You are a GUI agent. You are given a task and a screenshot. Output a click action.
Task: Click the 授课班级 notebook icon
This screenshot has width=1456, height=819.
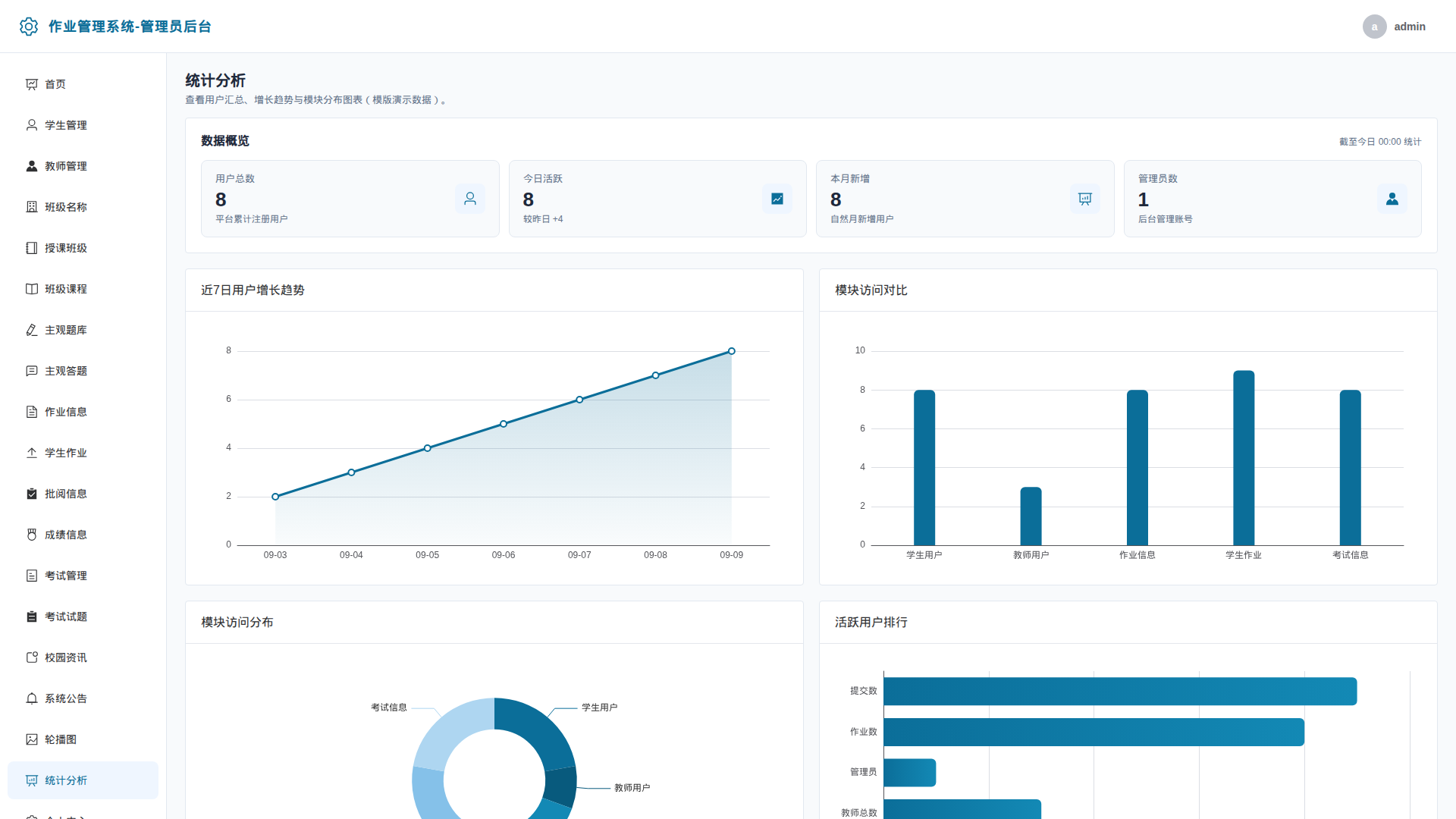point(32,248)
